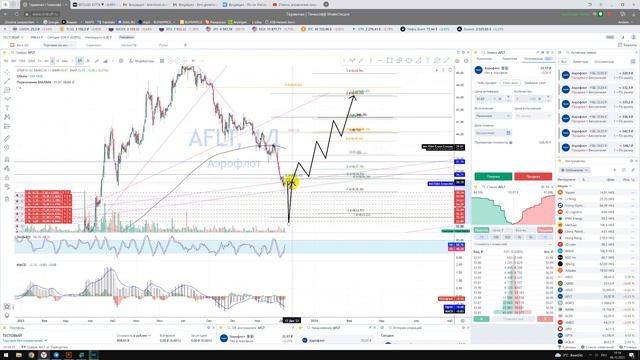Open the Избранное watchlist dropdown
The width and height of the screenshot is (640, 360).
(x=574, y=170)
